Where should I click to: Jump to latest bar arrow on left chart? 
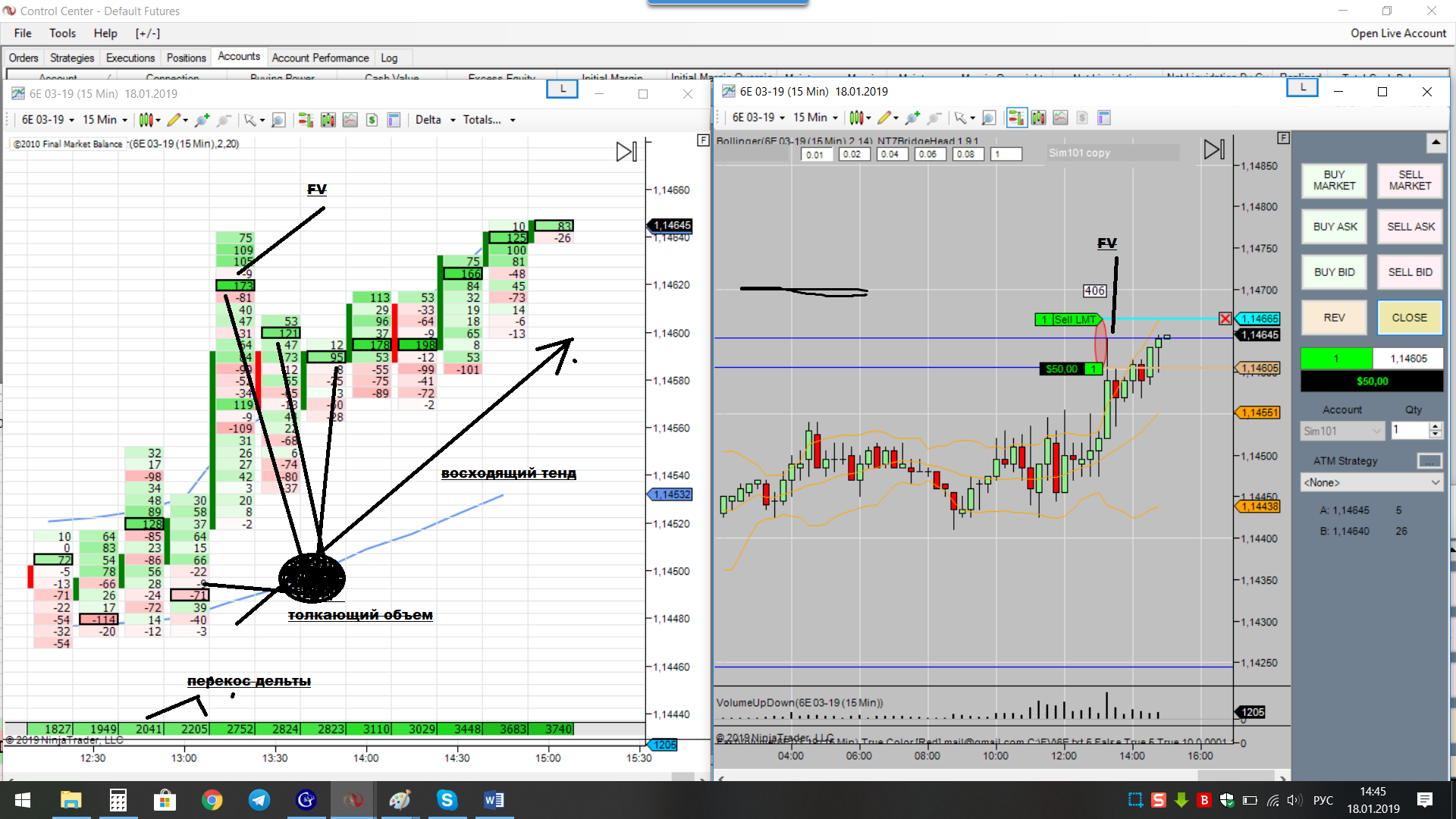point(626,152)
